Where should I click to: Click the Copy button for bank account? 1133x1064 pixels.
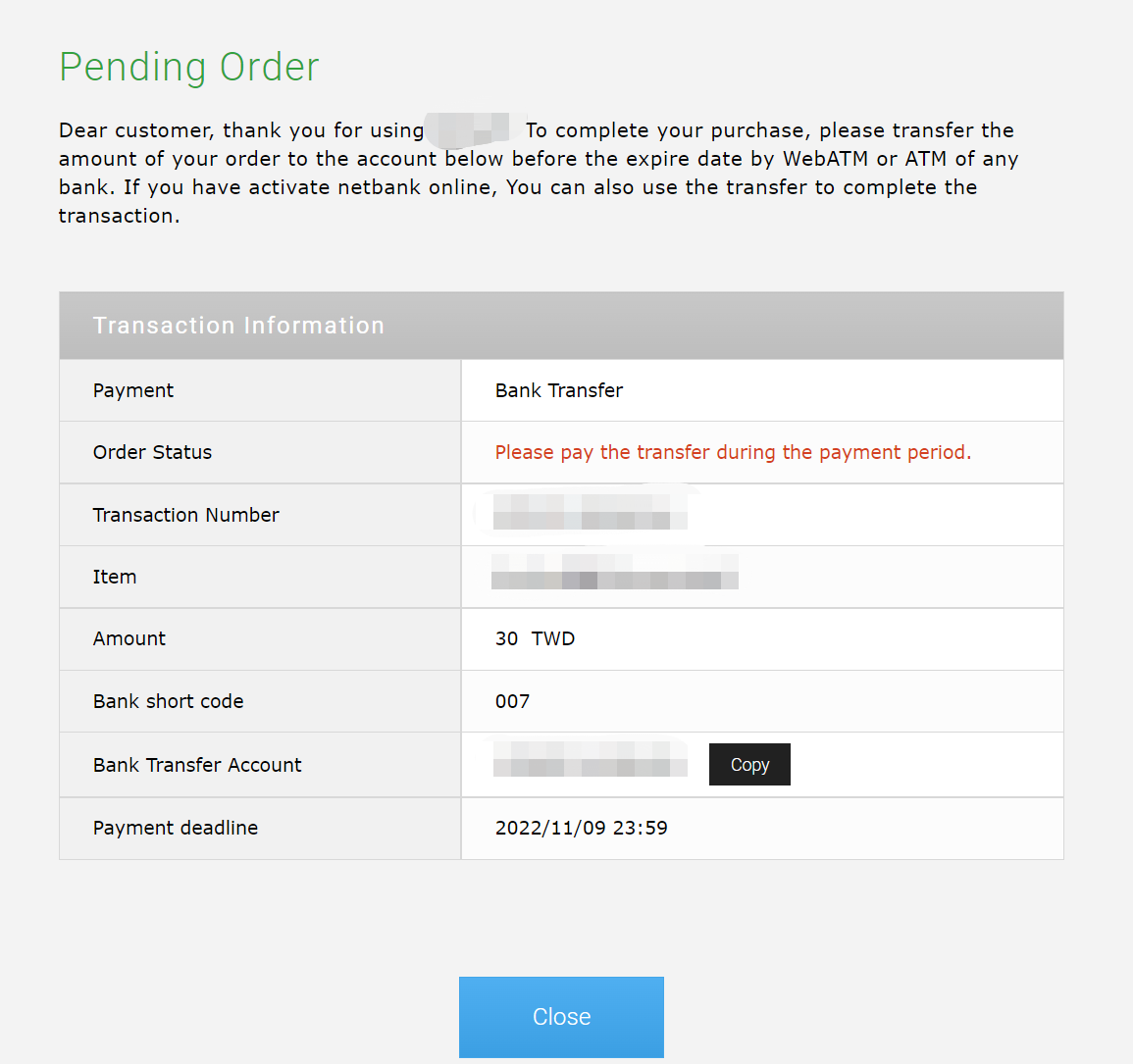[x=748, y=764]
